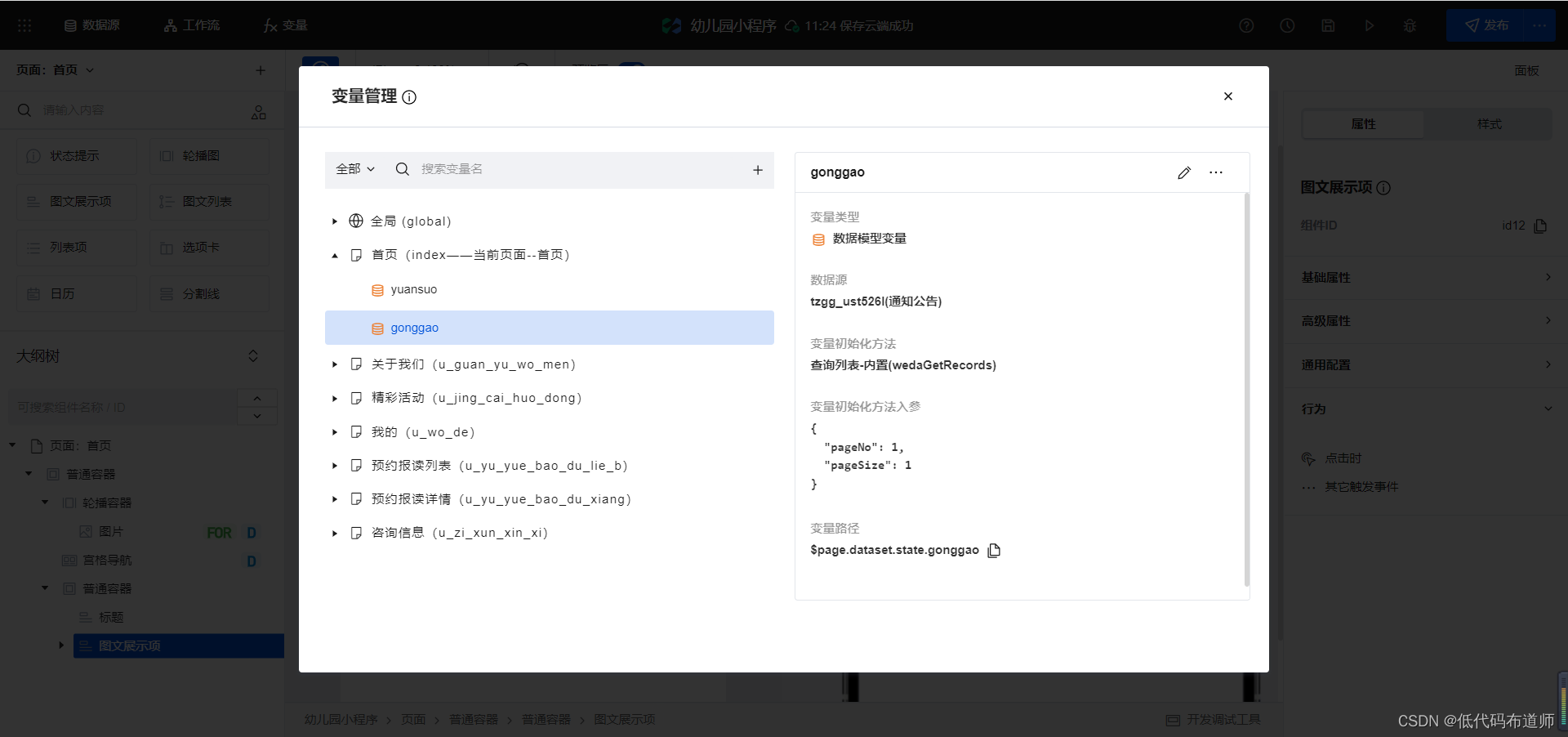1568x737 pixels.
Task: Edit gonggao variable with pencil icon
Action: (1184, 172)
